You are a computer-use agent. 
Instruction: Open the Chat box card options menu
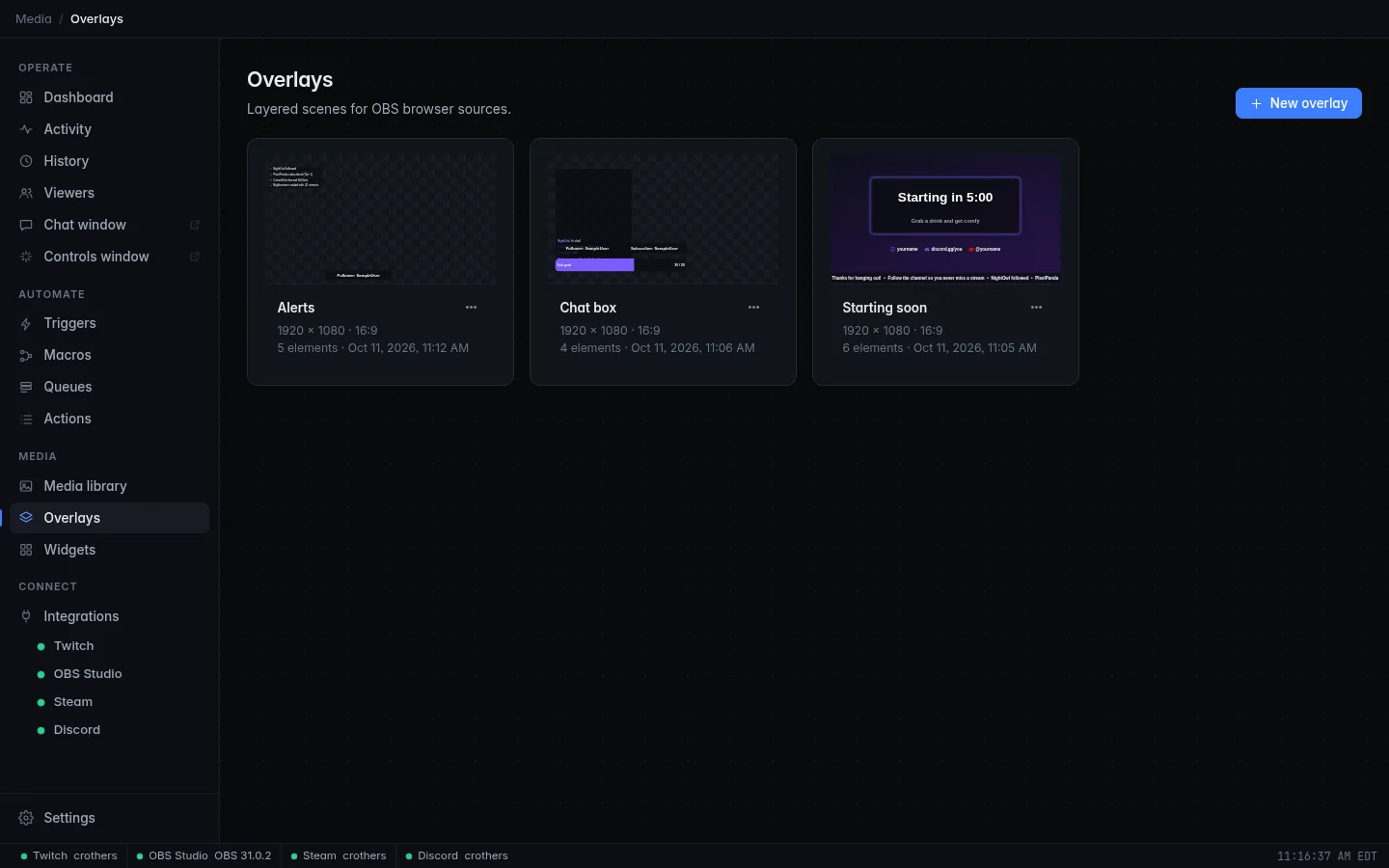[753, 308]
